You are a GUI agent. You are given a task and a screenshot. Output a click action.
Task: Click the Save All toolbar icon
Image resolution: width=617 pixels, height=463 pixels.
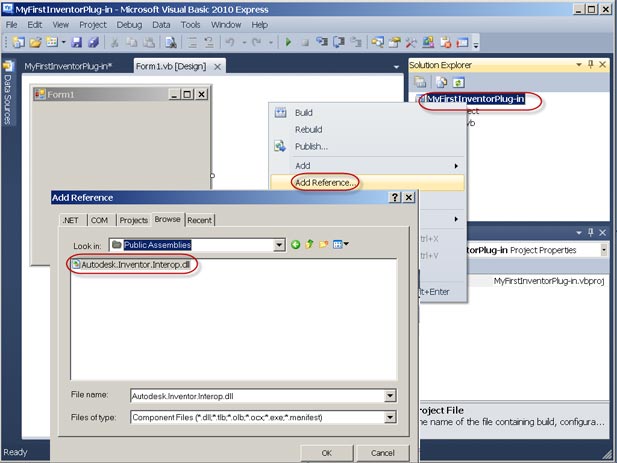click(x=93, y=43)
